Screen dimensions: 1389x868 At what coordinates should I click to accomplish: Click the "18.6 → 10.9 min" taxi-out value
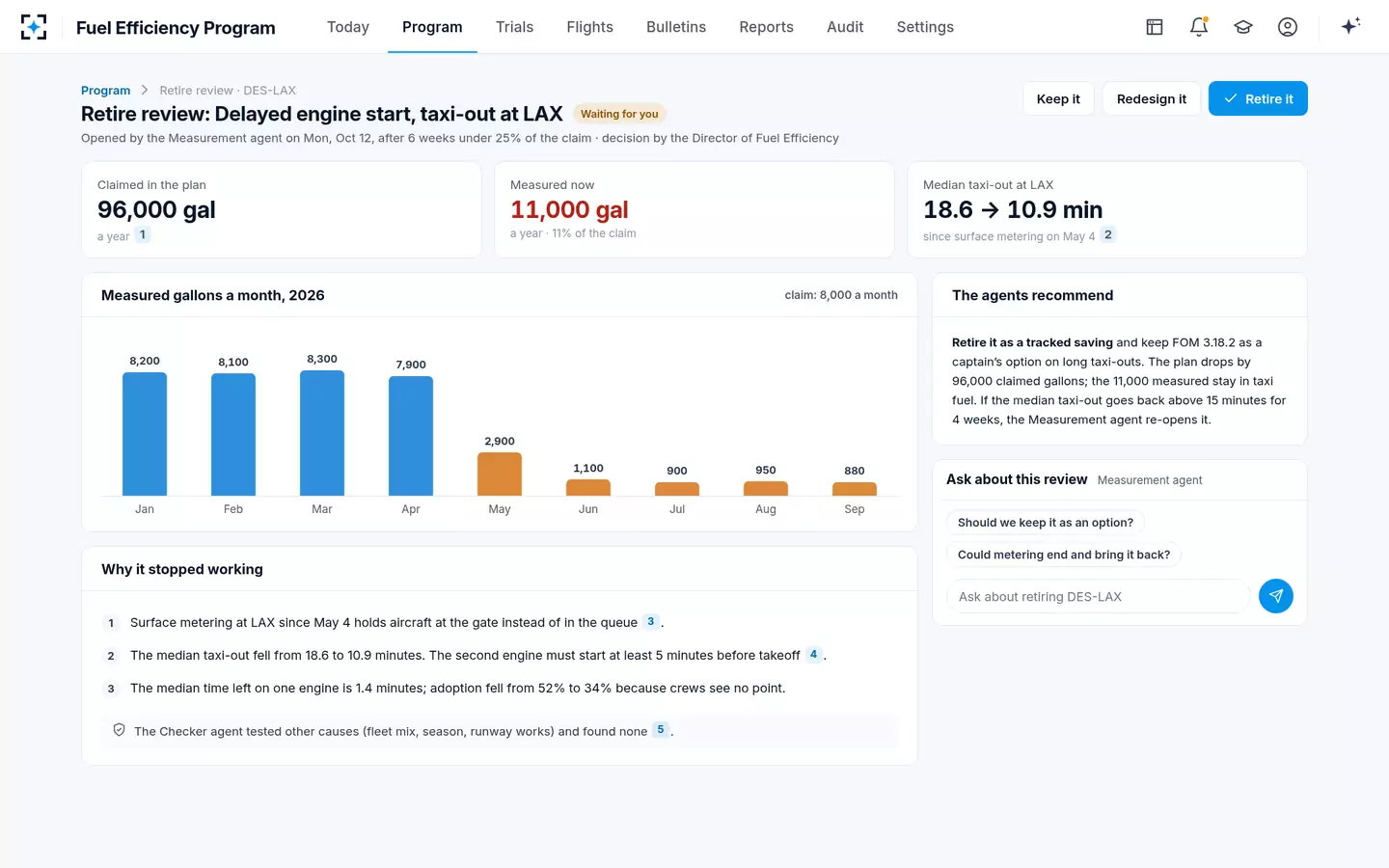tap(1013, 209)
